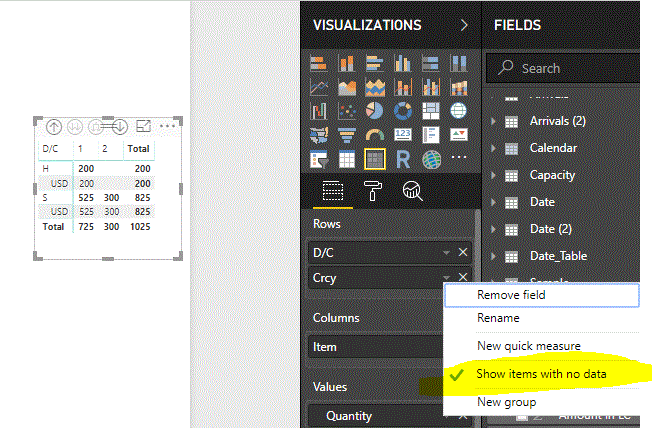The image size is (652, 428).
Task: Click drill up arrow on matrix visual
Action: click(54, 127)
